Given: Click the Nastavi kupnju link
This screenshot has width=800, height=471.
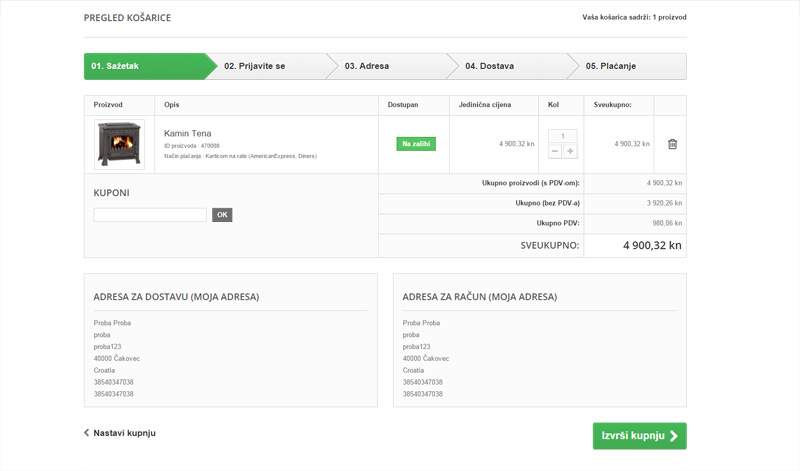Looking at the screenshot, I should tap(124, 433).
